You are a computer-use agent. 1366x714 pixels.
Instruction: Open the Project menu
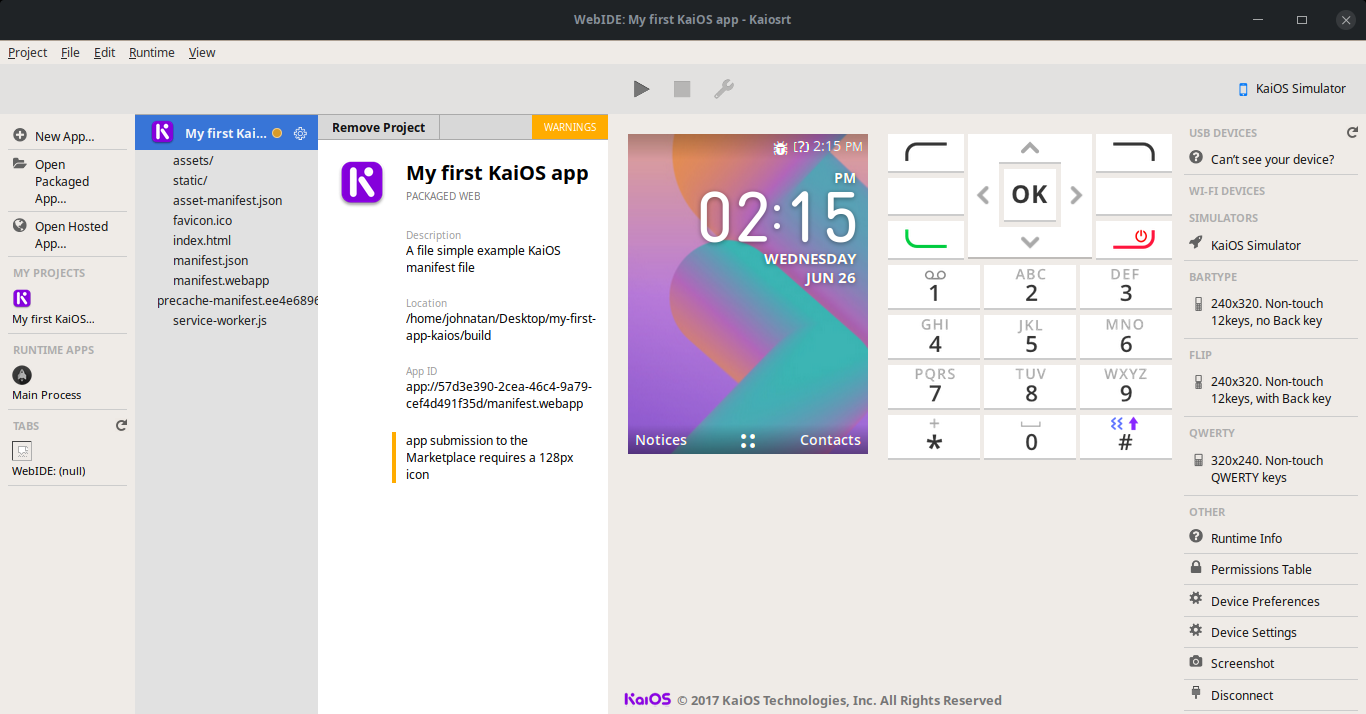point(28,53)
